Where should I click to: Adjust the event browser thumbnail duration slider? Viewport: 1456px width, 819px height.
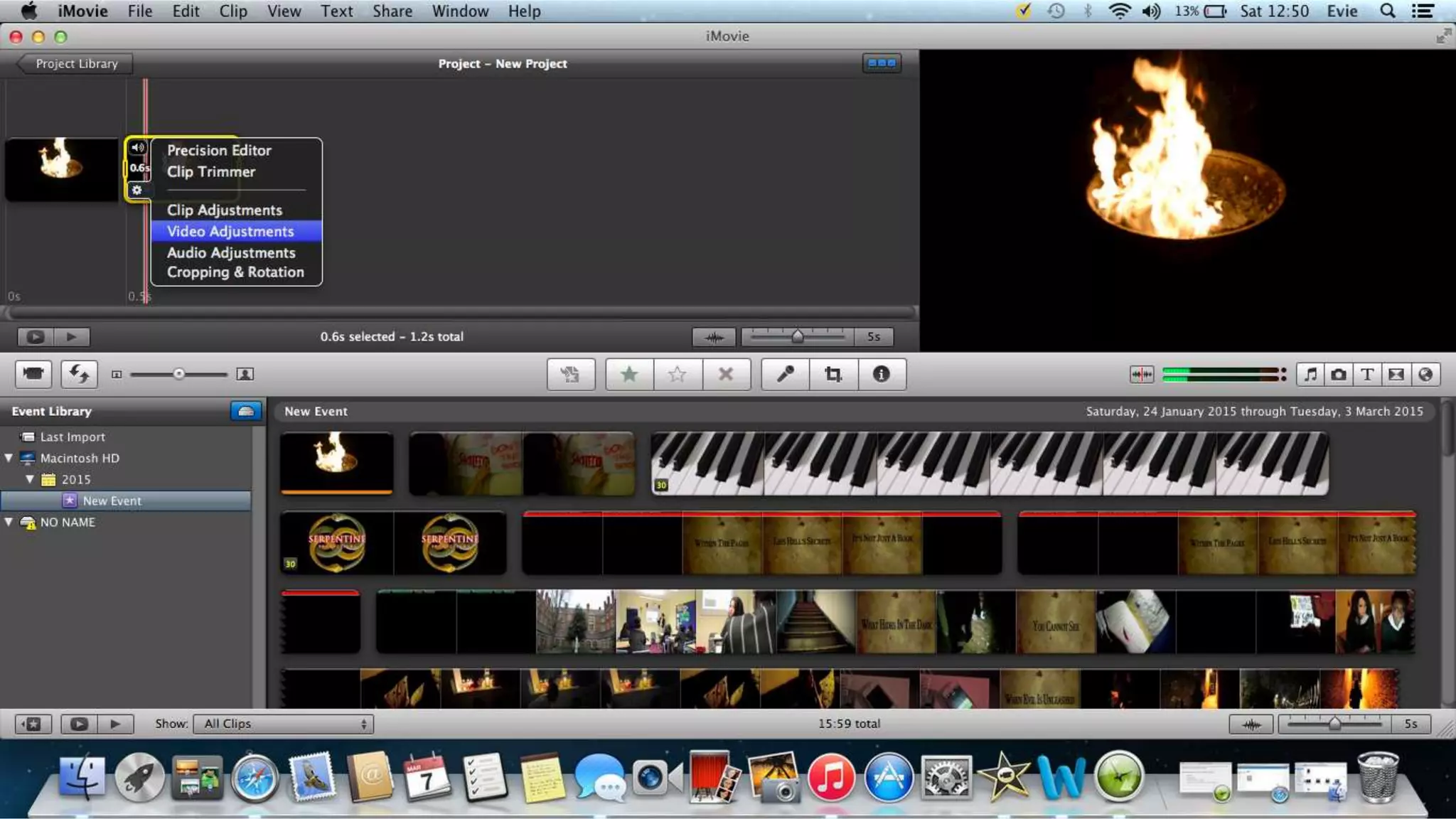[1334, 724]
